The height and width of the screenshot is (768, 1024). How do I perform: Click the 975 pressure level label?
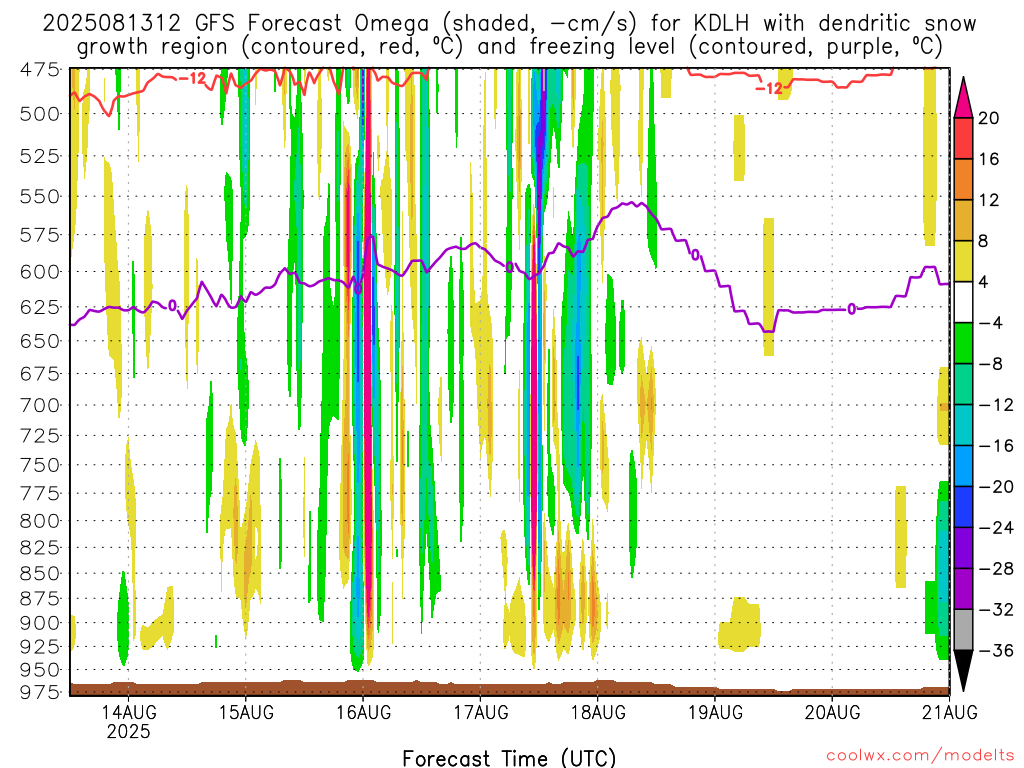click(x=40, y=692)
